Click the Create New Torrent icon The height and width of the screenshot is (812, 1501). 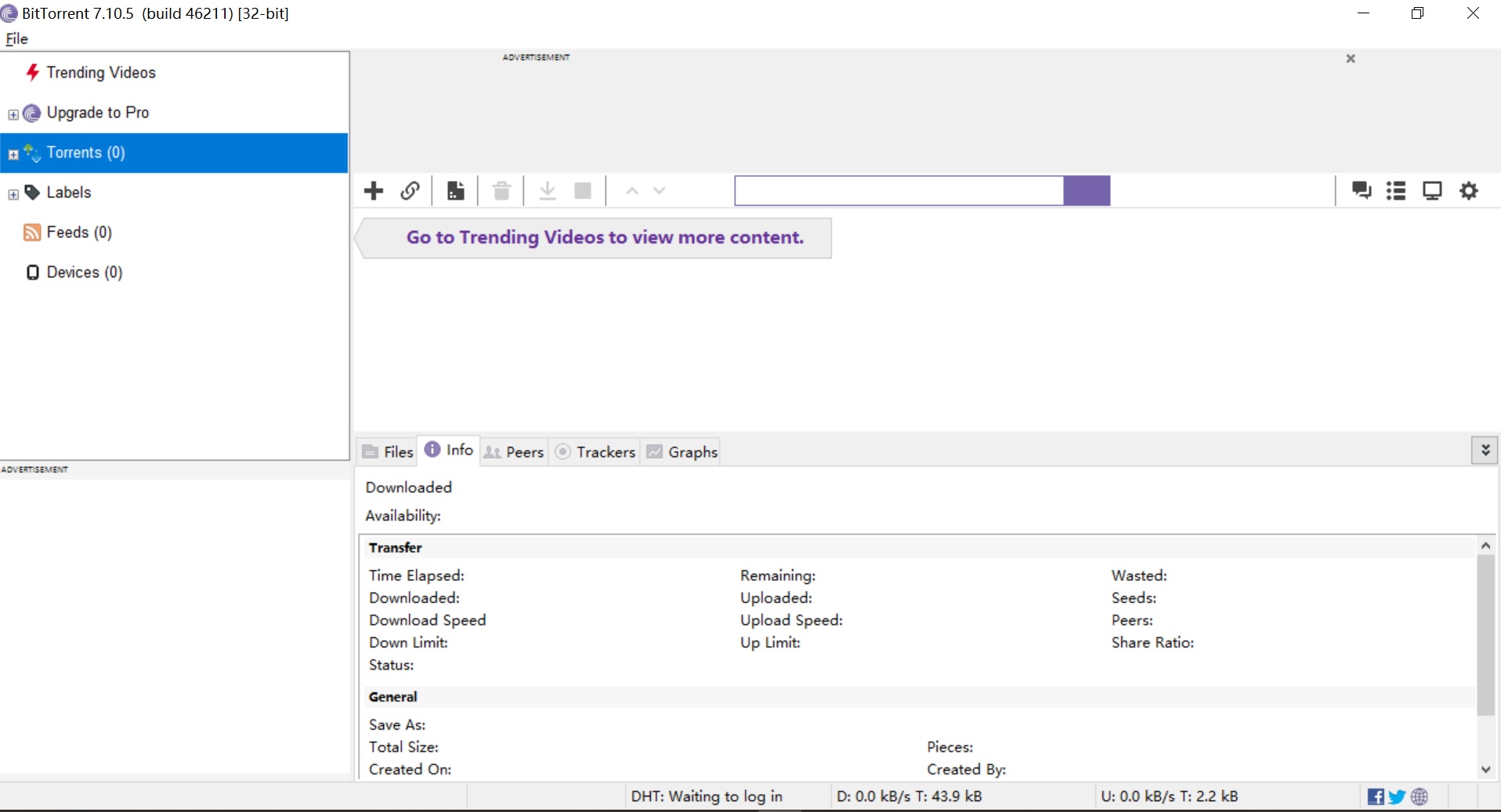pos(456,190)
